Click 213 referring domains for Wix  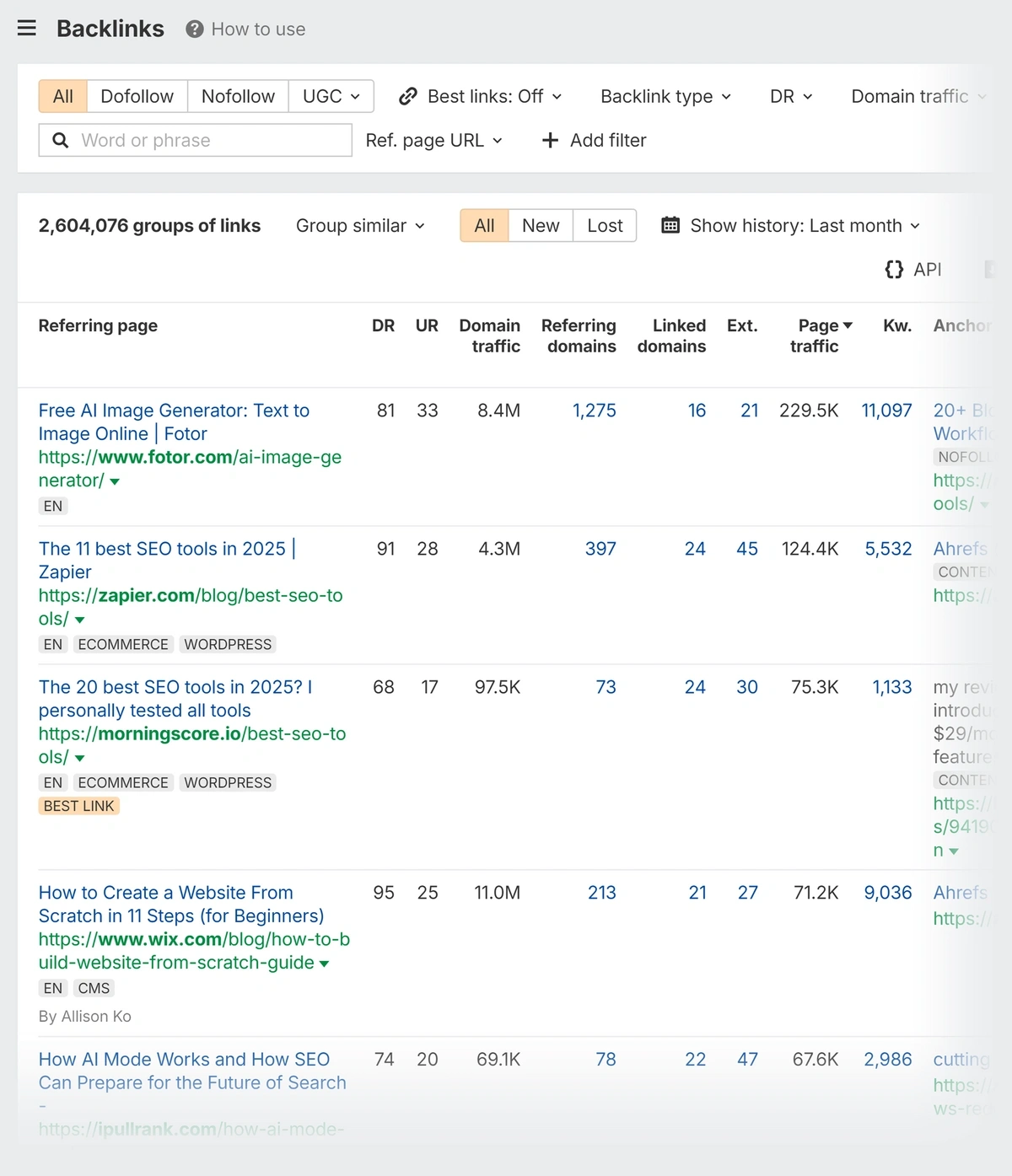pyautogui.click(x=602, y=893)
